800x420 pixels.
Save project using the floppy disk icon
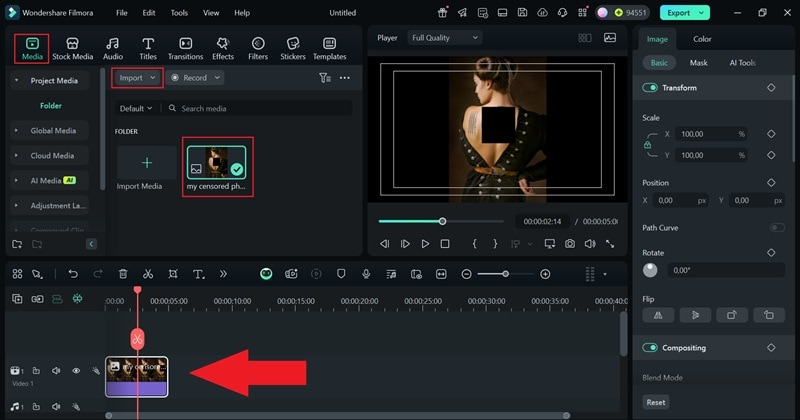click(522, 13)
